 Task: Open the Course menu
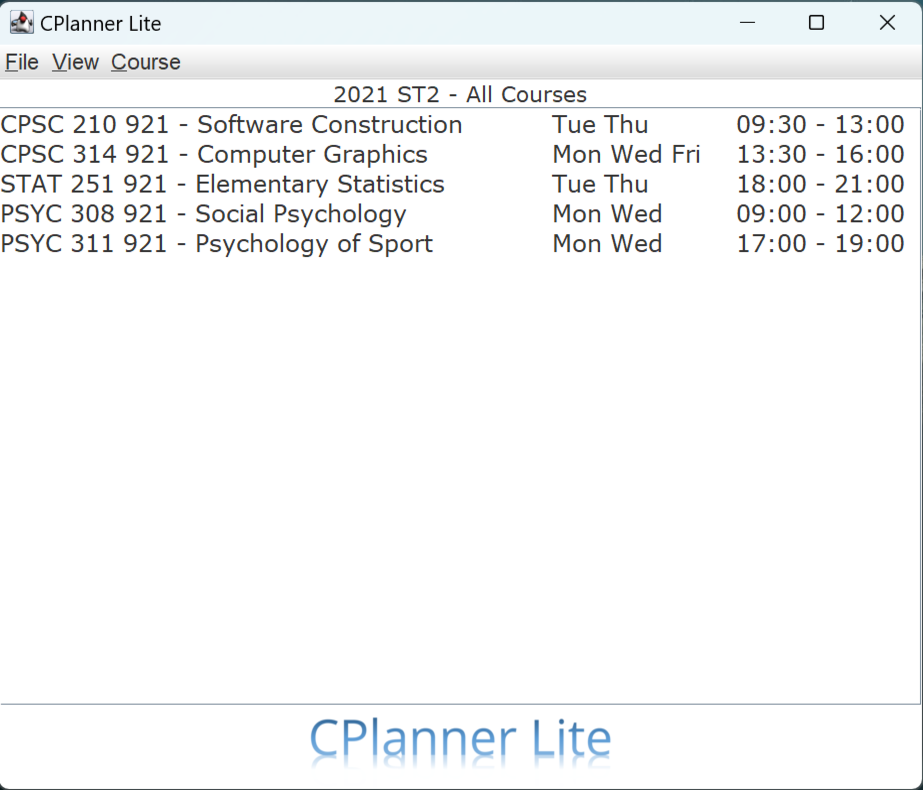pos(145,62)
